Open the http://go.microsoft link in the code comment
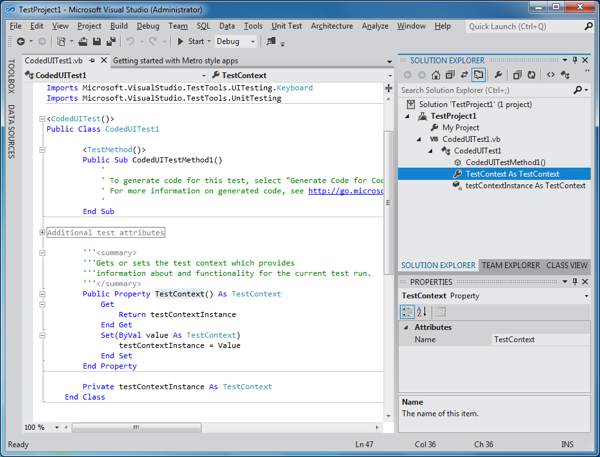Image resolution: width=600 pixels, height=457 pixels. [346, 191]
